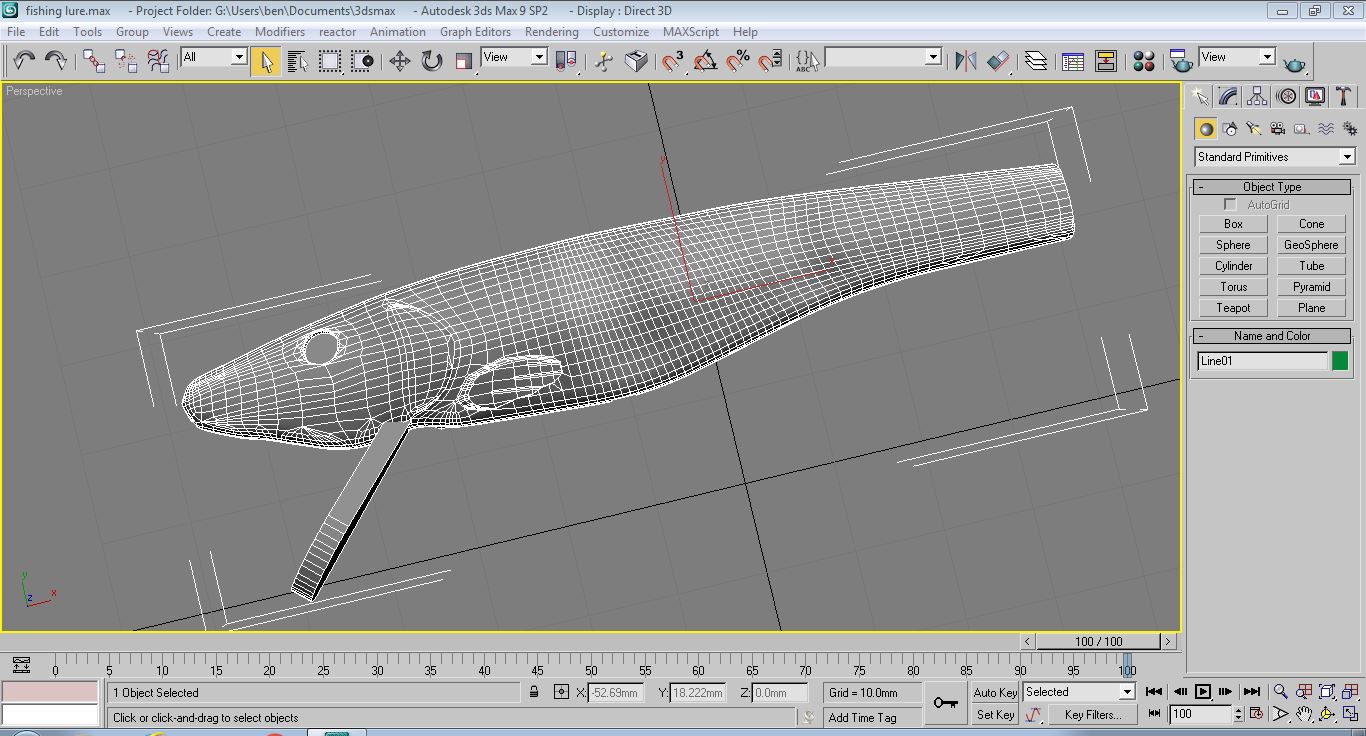Open the Select by Name list icon

298,61
